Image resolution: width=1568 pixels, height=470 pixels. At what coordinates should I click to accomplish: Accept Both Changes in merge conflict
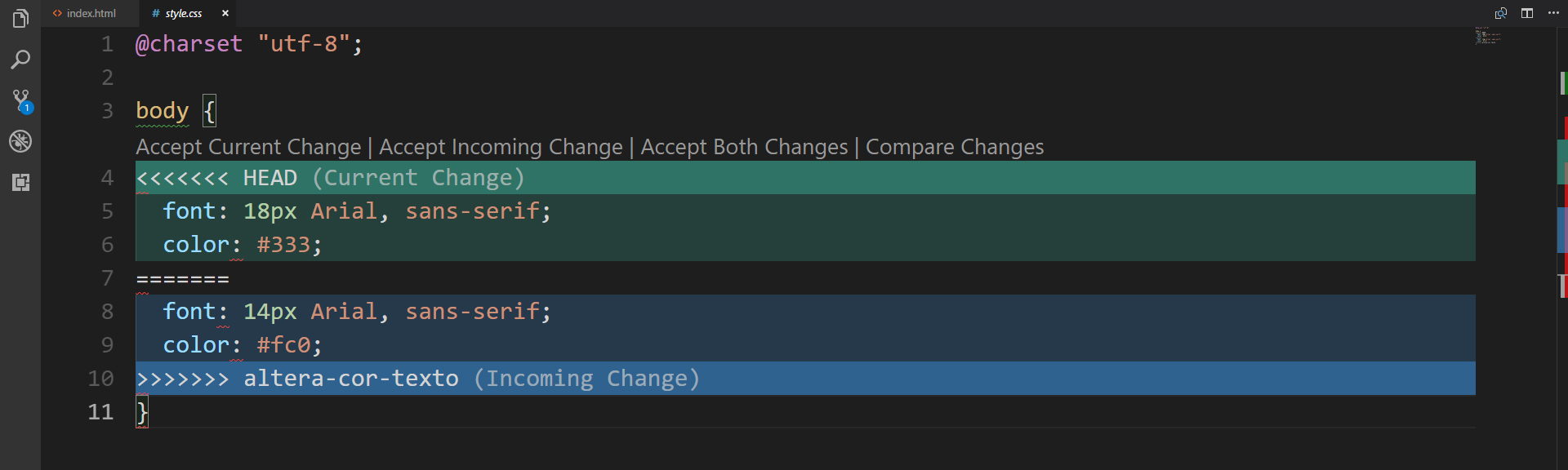point(744,147)
